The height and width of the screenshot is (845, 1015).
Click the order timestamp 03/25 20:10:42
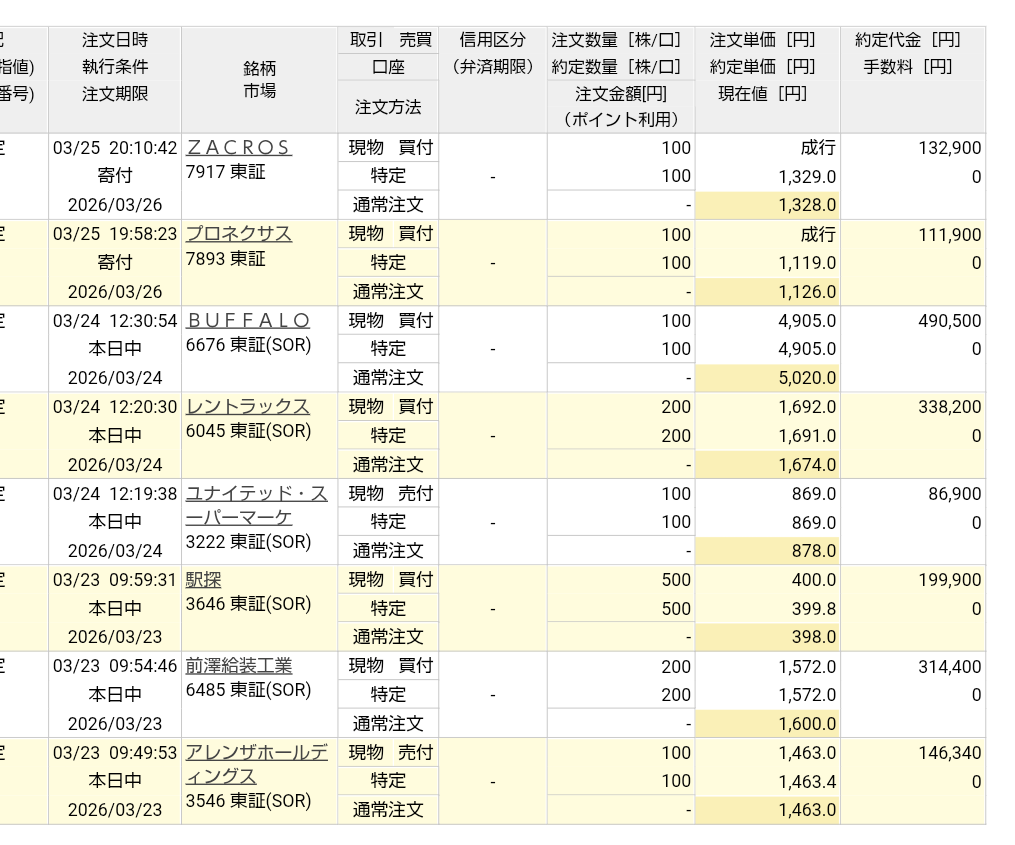(x=115, y=148)
